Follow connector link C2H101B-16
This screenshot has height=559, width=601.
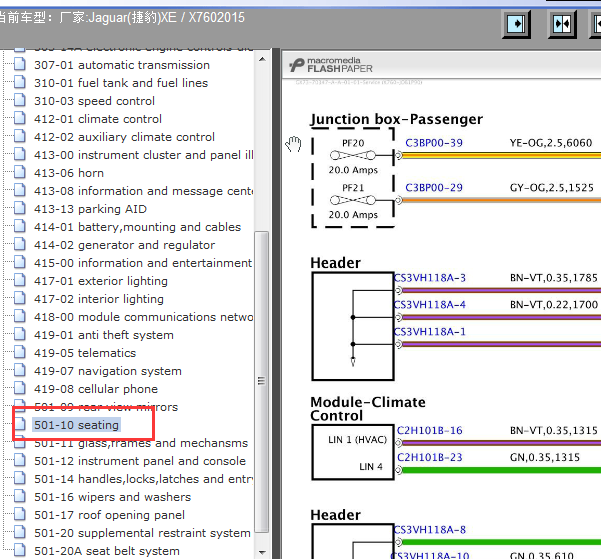(430, 431)
